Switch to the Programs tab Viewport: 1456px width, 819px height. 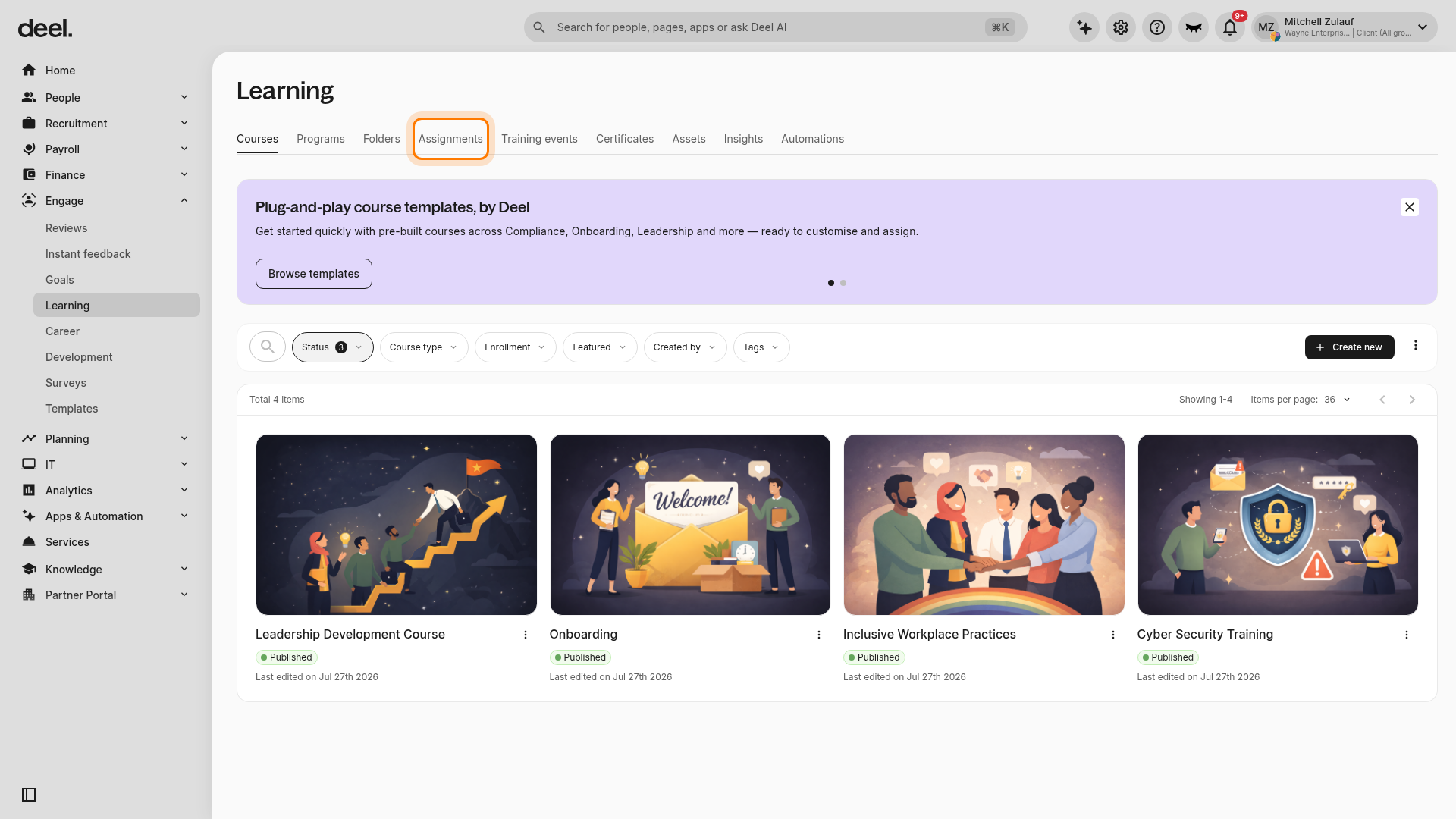[321, 139]
